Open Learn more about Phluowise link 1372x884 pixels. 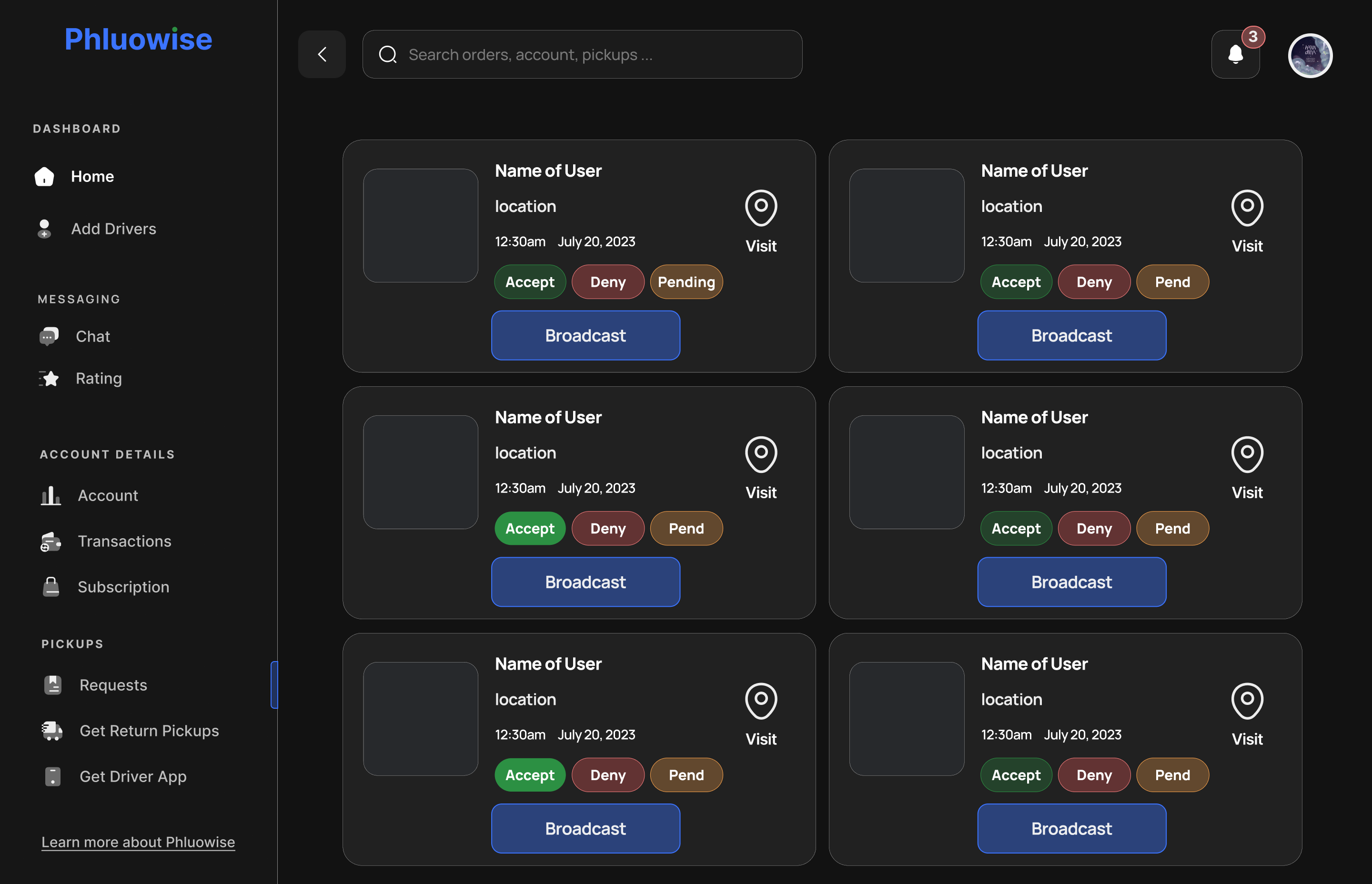pos(138,842)
